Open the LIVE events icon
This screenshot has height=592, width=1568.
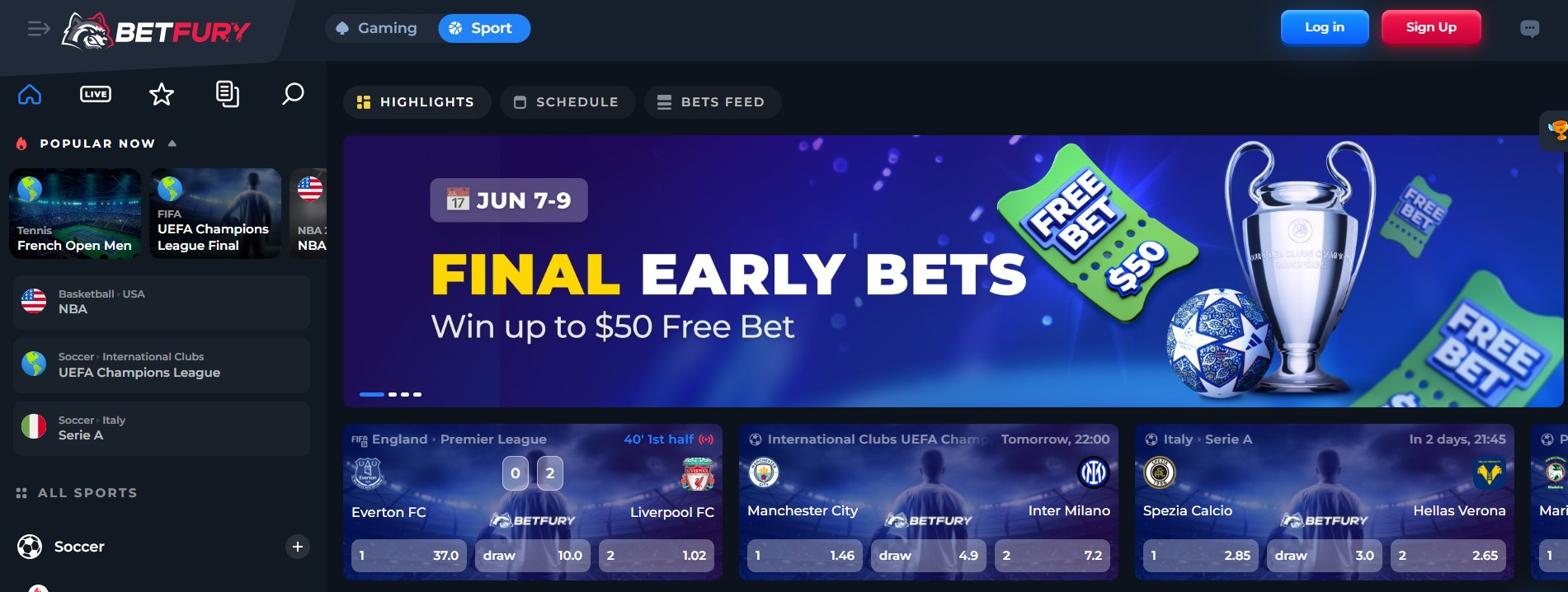(96, 94)
